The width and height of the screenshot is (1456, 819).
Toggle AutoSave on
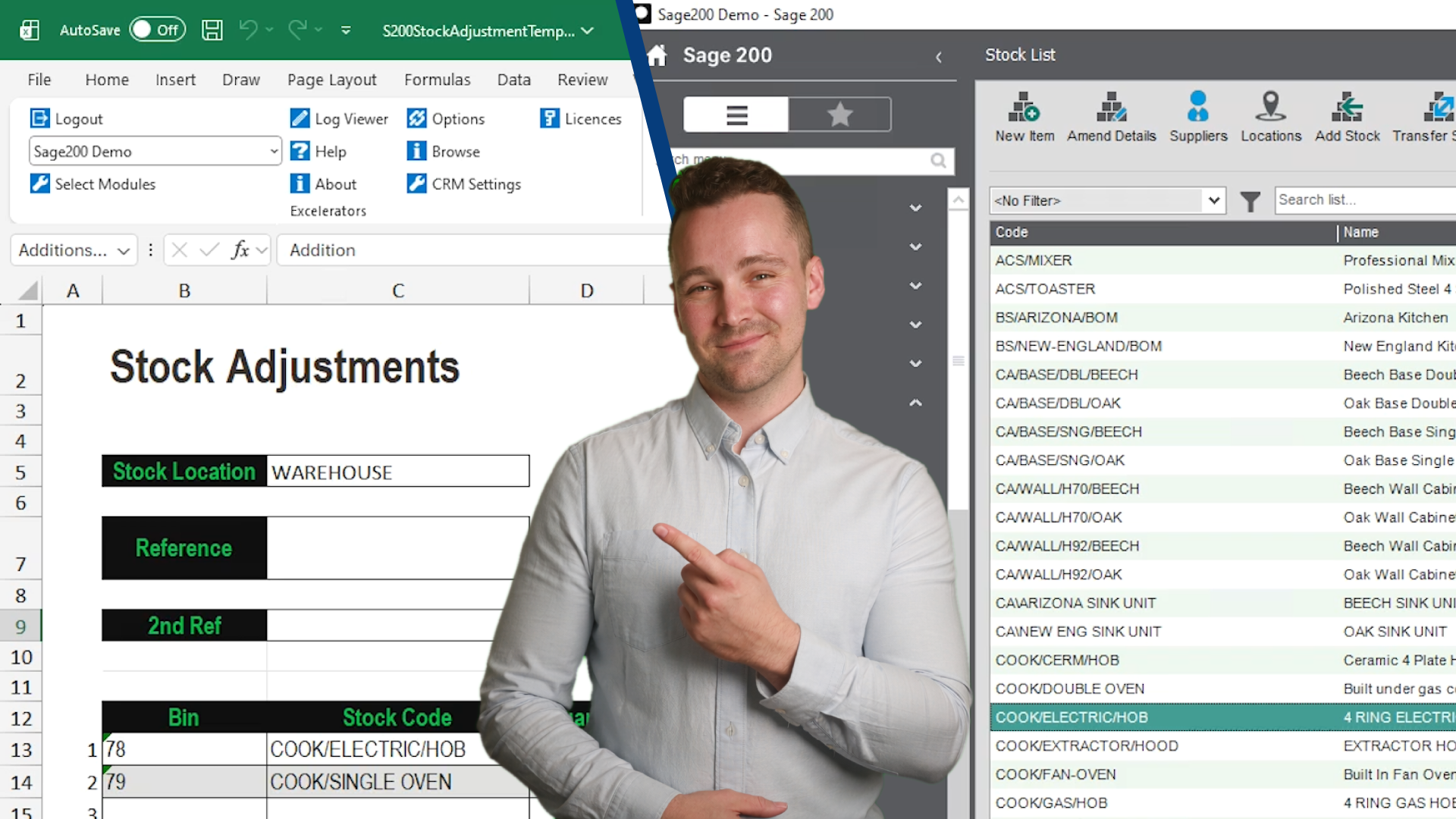(x=157, y=30)
